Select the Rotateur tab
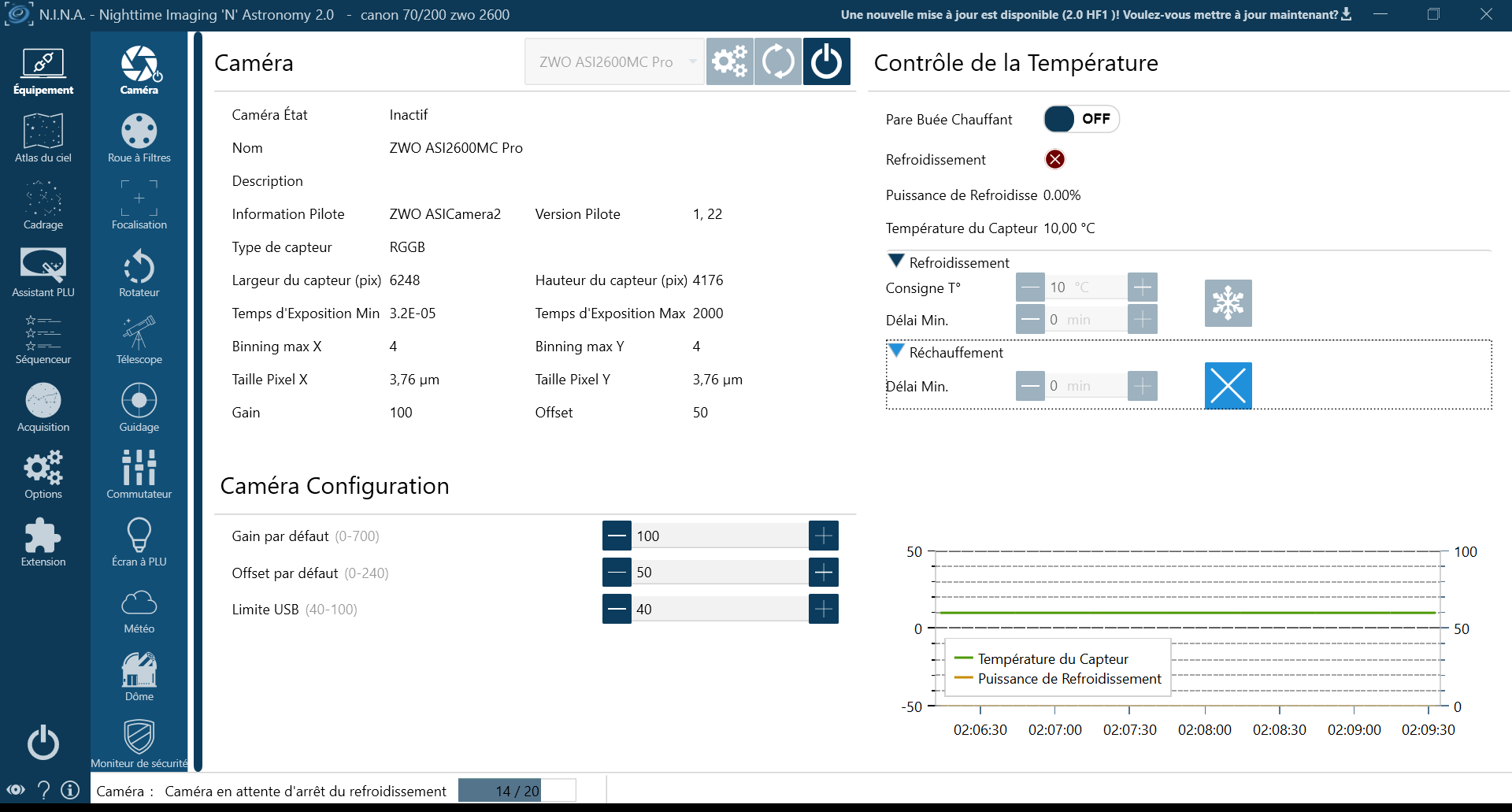 coord(139,273)
